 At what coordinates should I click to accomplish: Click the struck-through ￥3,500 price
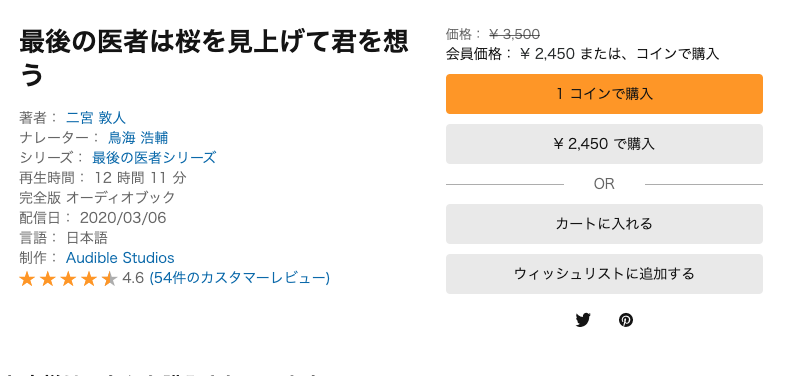click(x=514, y=35)
